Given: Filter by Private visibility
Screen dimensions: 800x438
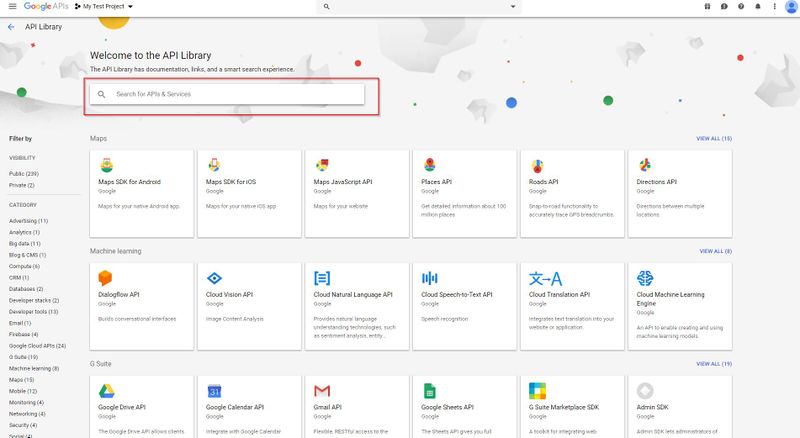Looking at the screenshot, I should pos(22,185).
